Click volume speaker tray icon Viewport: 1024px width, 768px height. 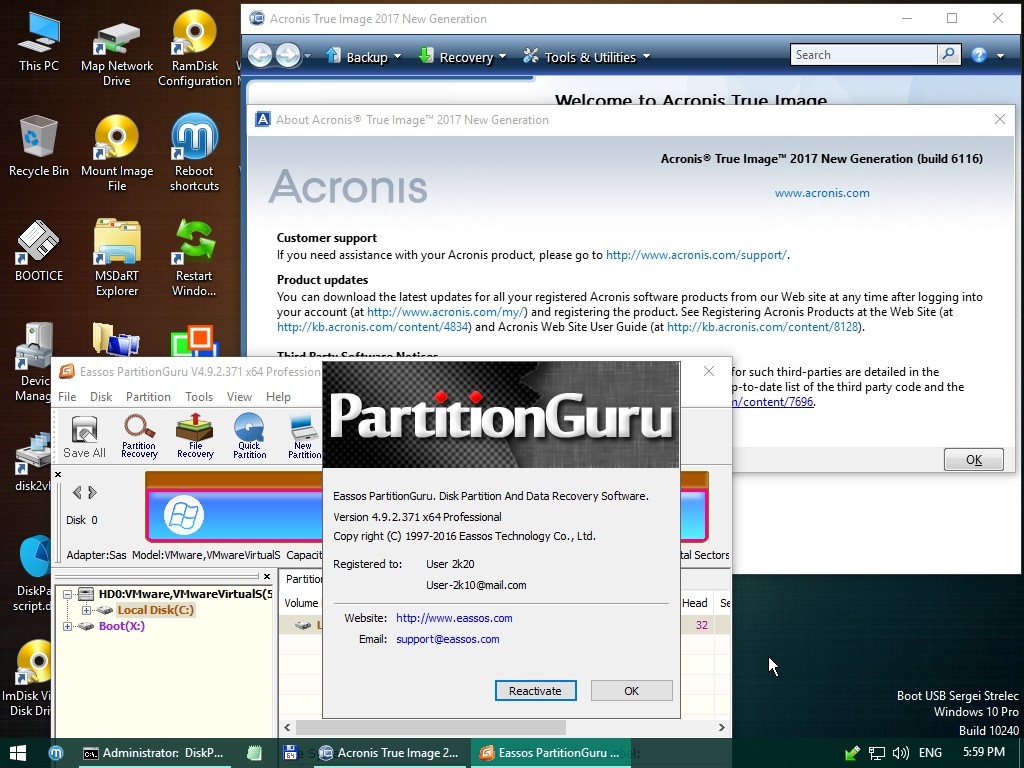point(901,753)
